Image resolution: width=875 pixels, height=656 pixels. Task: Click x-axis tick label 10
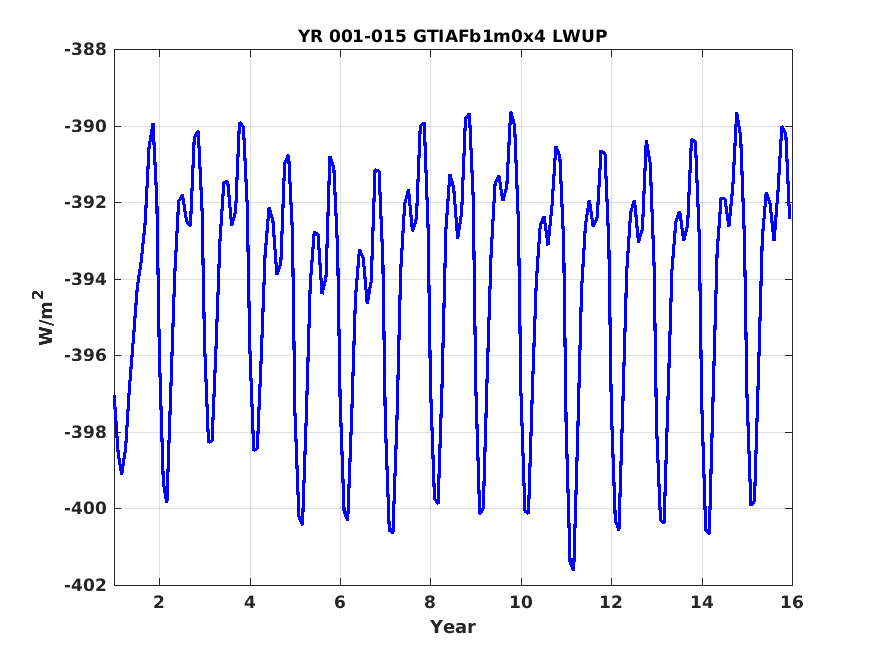[521, 602]
